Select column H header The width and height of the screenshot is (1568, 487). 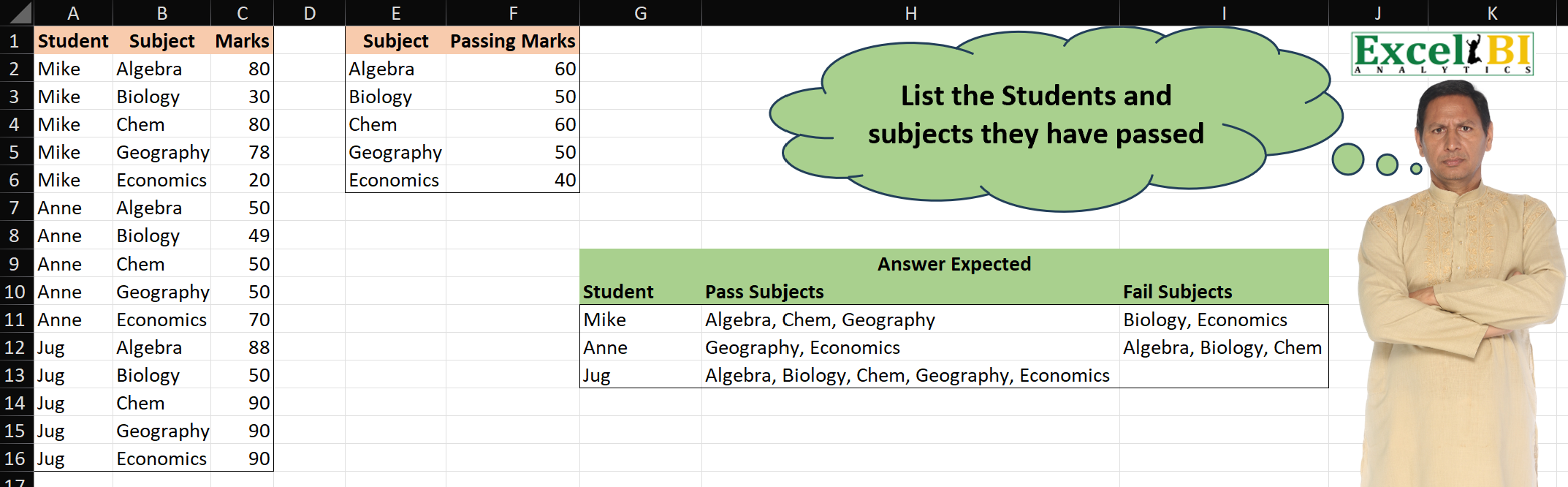pyautogui.click(x=910, y=12)
